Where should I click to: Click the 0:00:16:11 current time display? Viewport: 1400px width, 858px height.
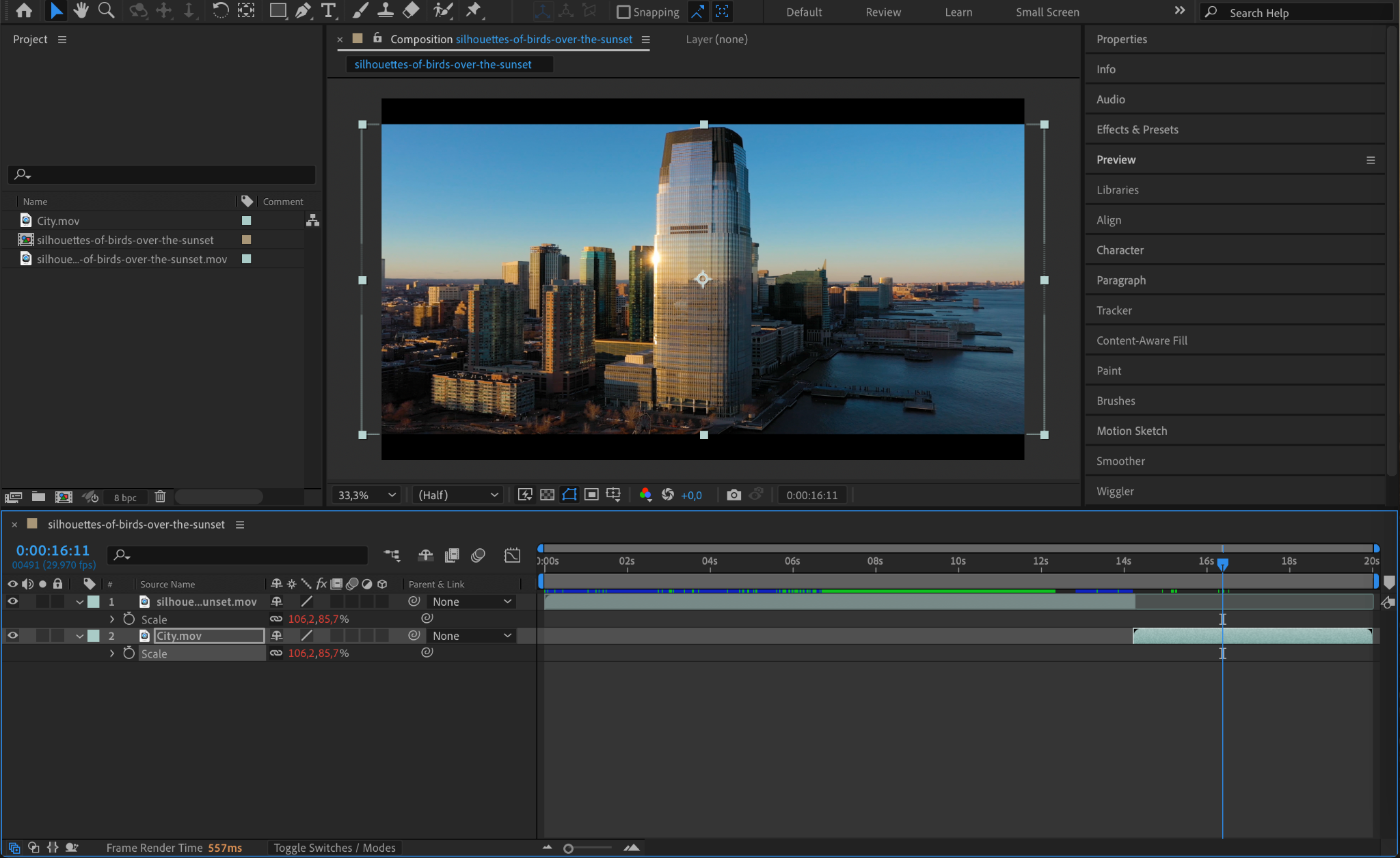[53, 550]
